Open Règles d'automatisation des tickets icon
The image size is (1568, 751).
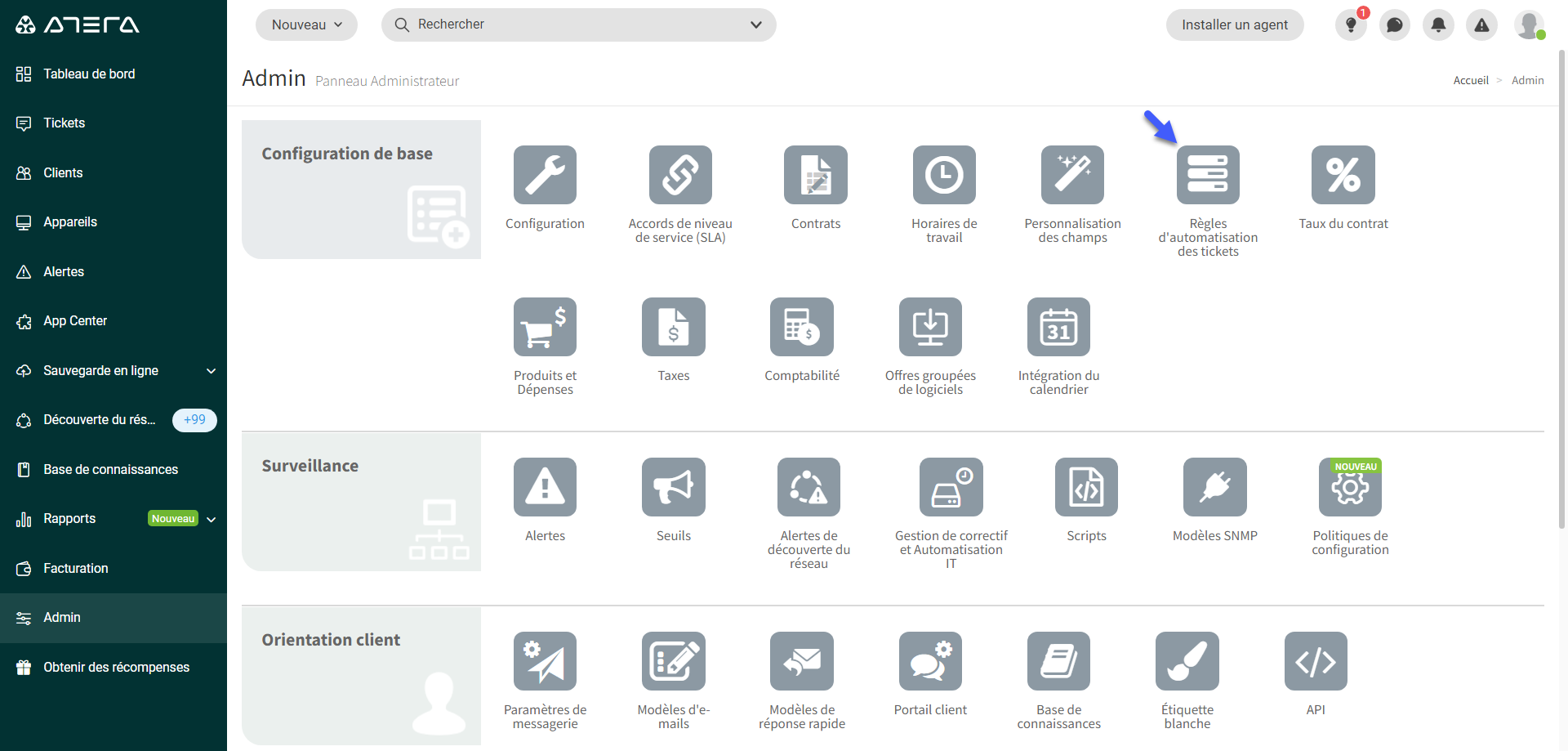[1208, 175]
